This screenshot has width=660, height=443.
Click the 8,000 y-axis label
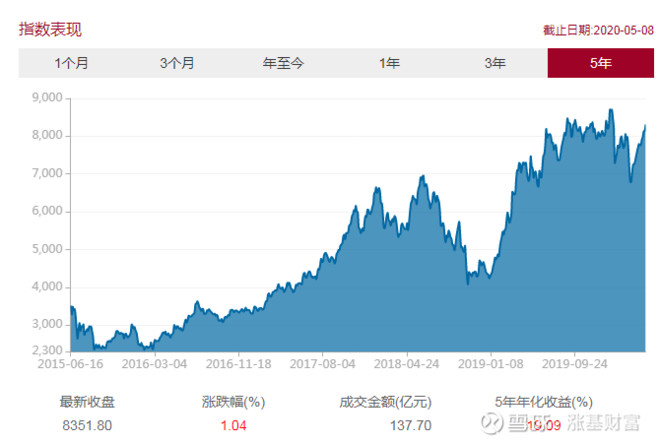coord(47,135)
